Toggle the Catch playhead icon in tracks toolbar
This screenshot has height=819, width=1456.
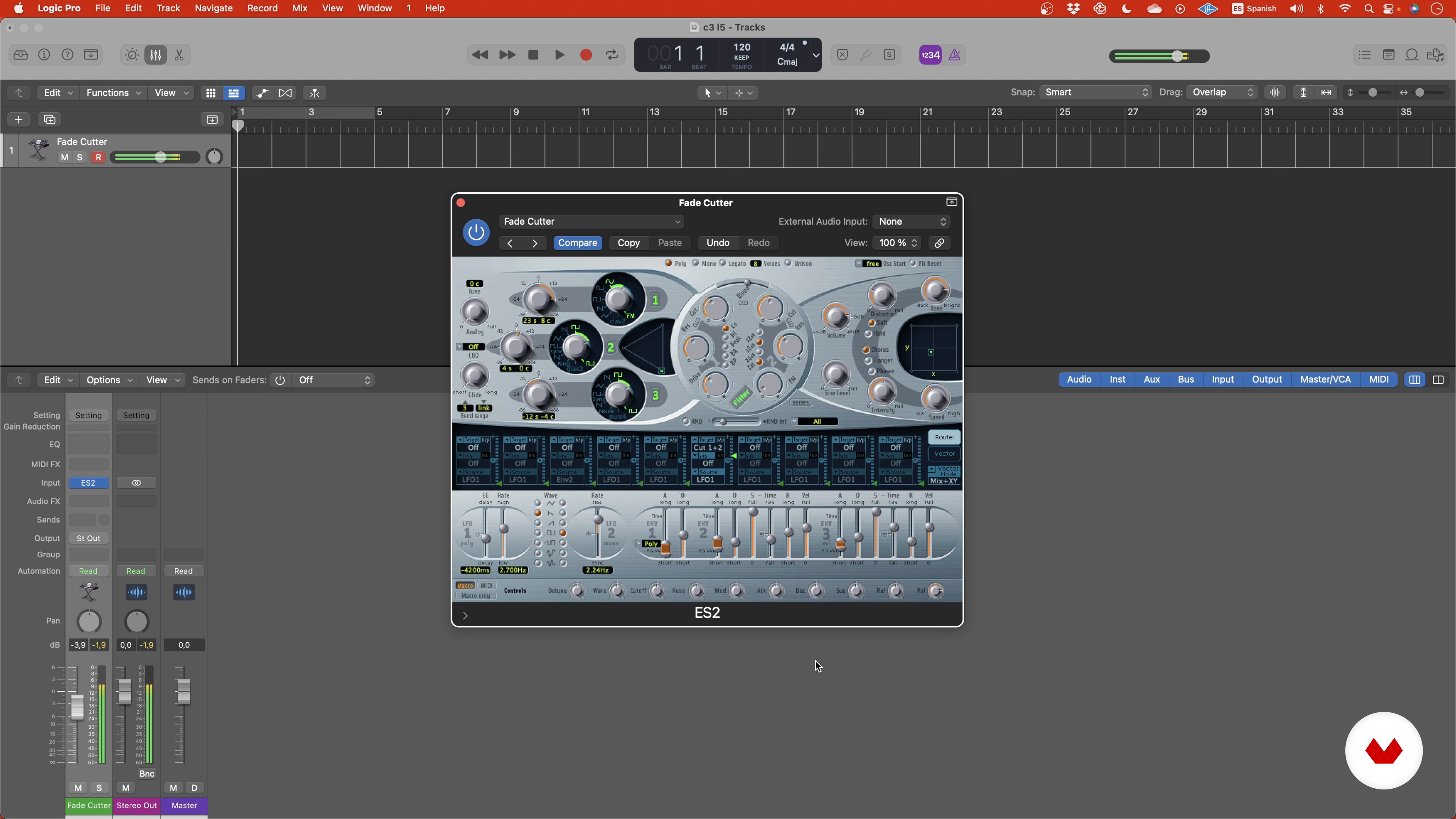pos(315,93)
